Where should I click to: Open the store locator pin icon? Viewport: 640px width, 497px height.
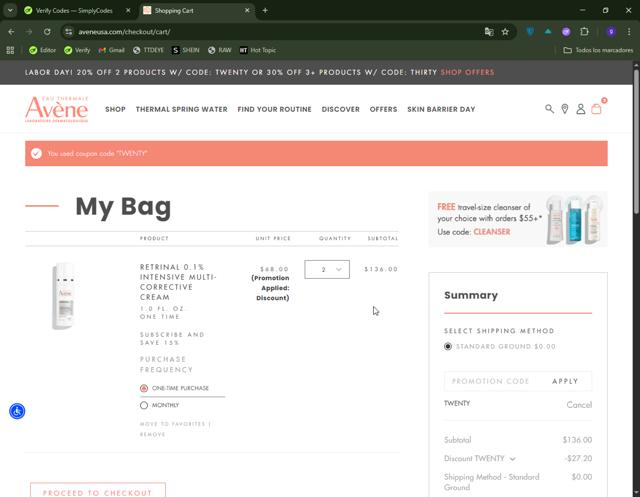coord(565,109)
